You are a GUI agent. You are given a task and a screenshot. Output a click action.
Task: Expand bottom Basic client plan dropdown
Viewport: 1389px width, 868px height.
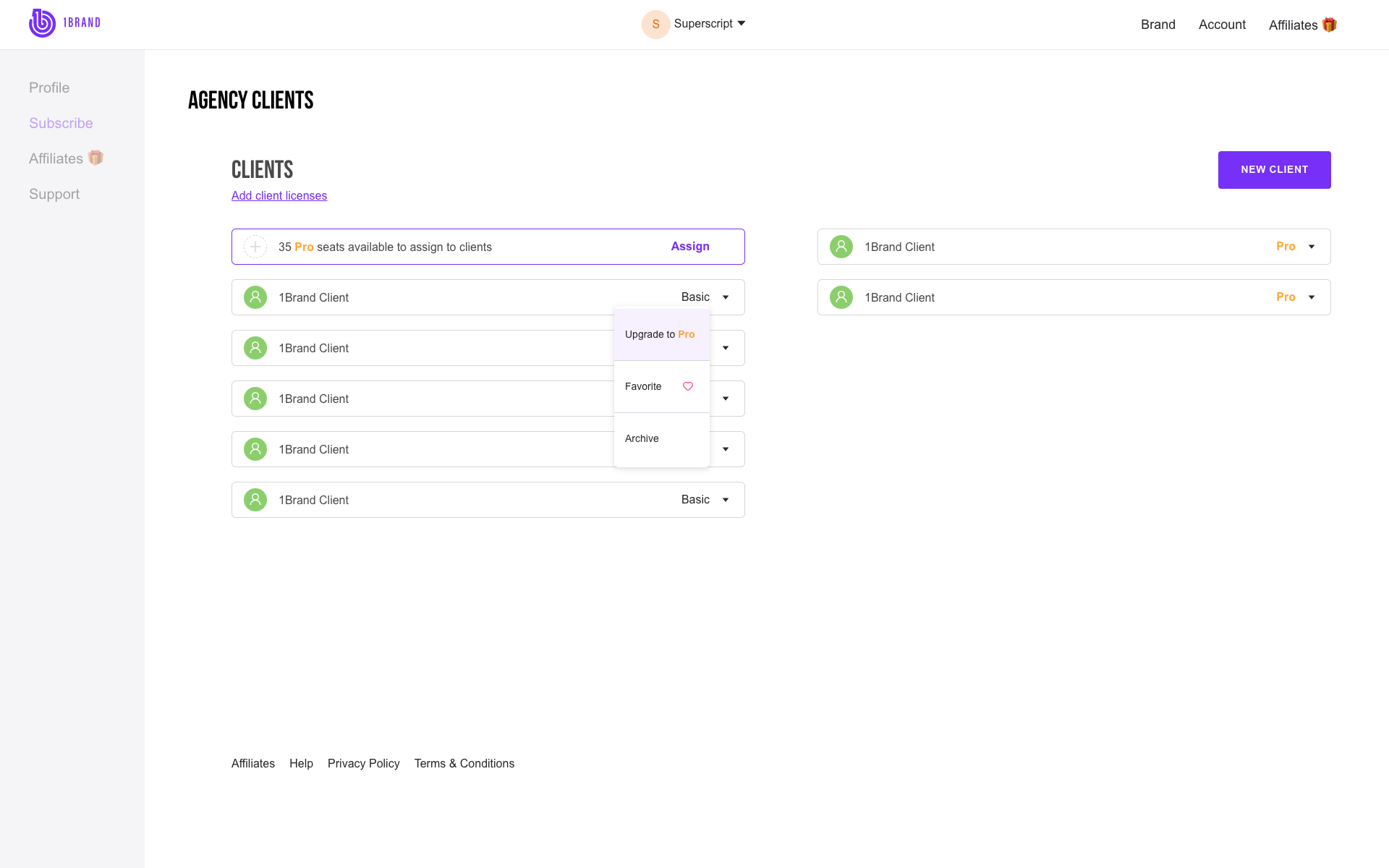pos(726,500)
